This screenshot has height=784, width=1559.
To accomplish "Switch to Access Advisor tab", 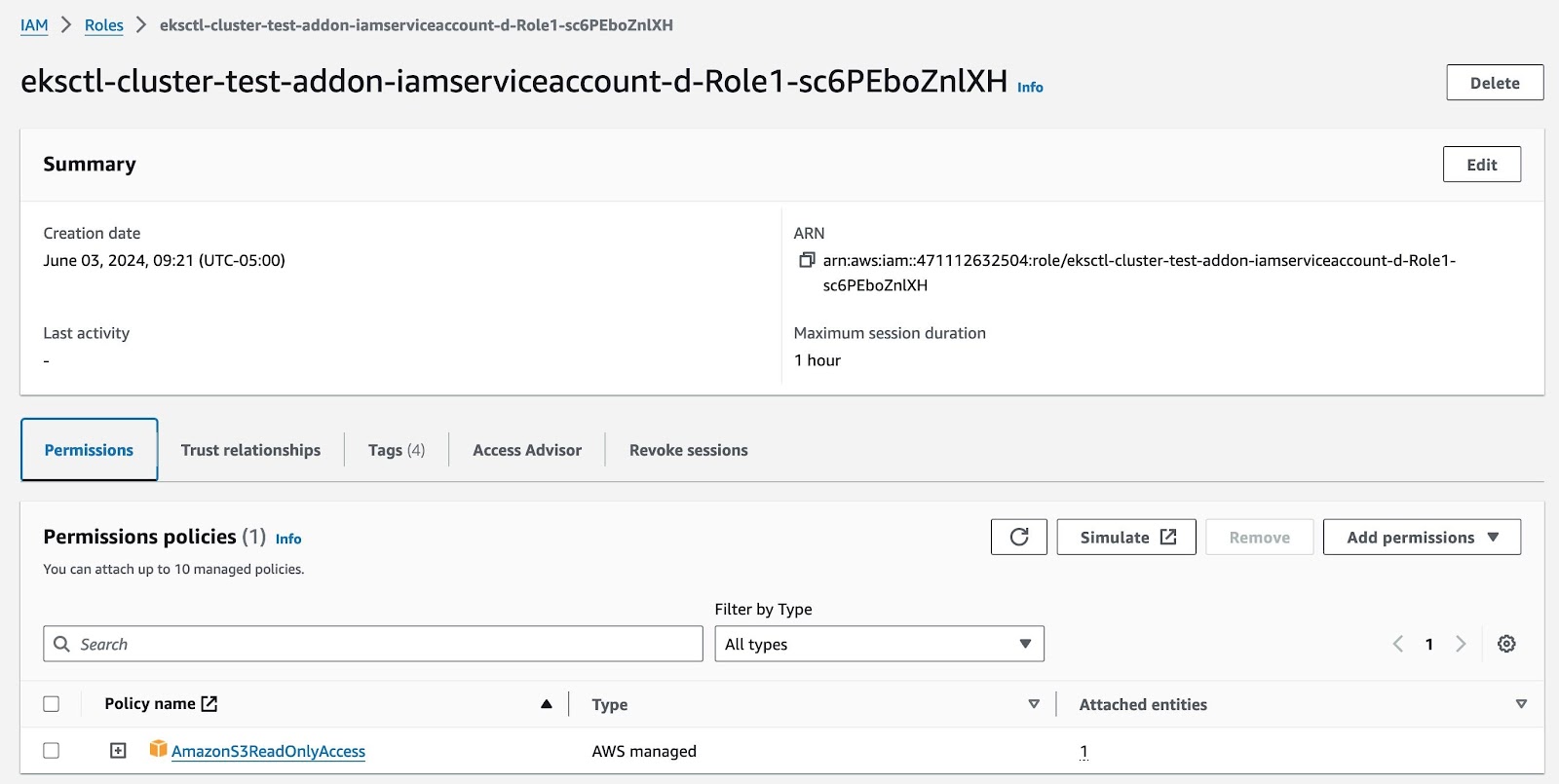I will (527, 450).
